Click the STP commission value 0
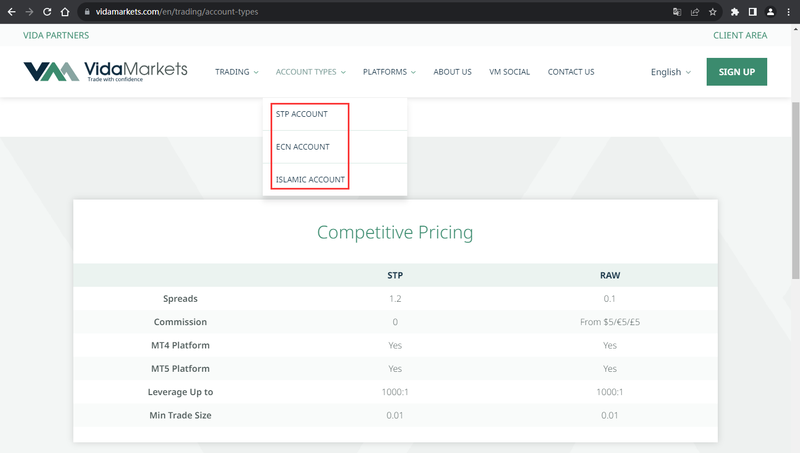Viewport: 800px width, 453px height. 395,322
